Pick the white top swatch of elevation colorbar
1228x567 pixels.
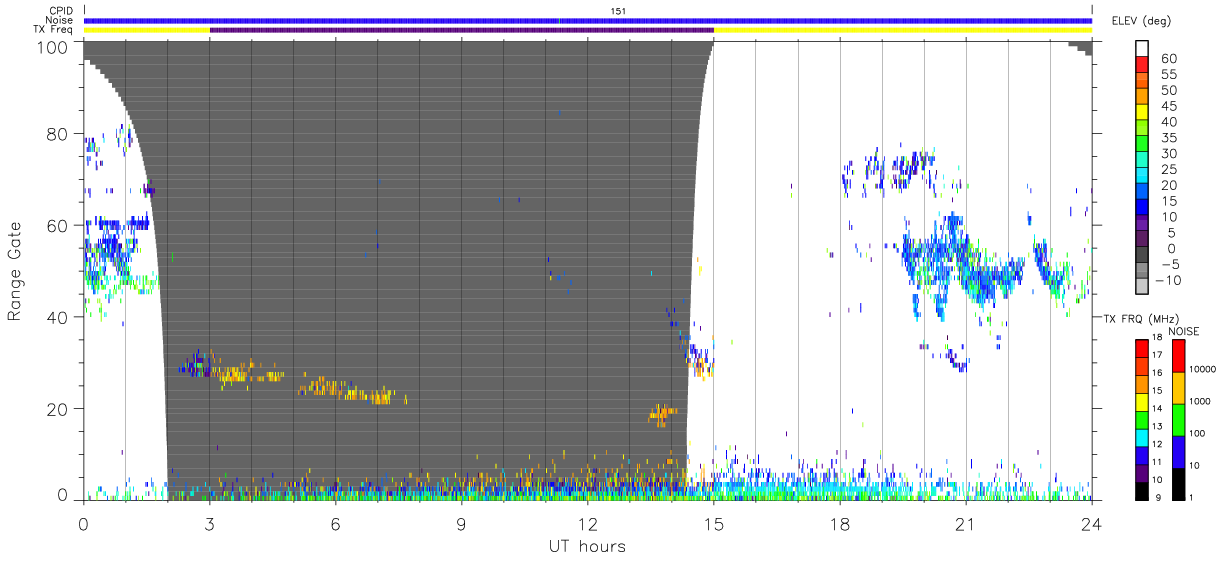[x=1143, y=48]
